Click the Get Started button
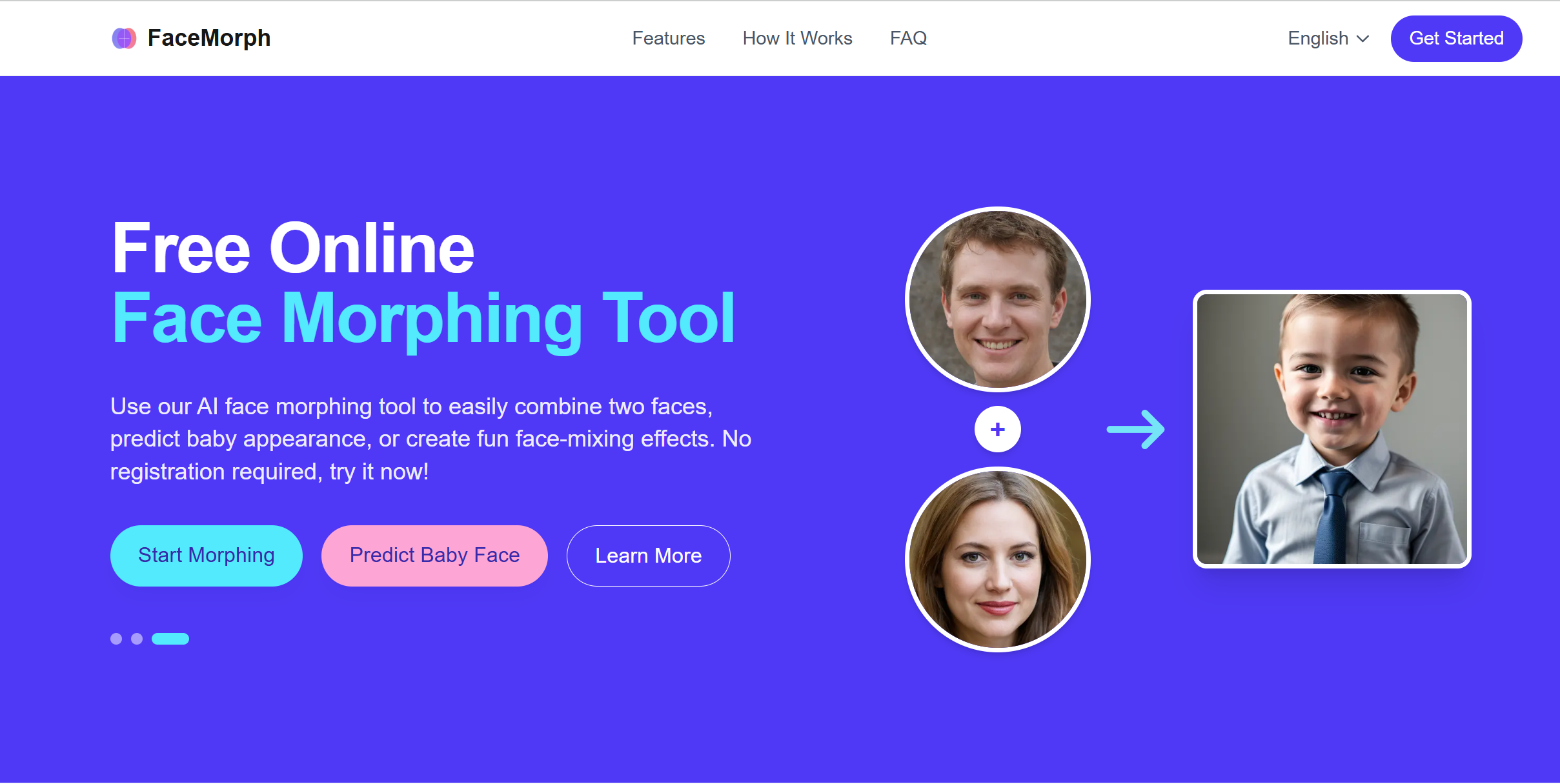Screen dimensions: 1560x784 click(1456, 38)
